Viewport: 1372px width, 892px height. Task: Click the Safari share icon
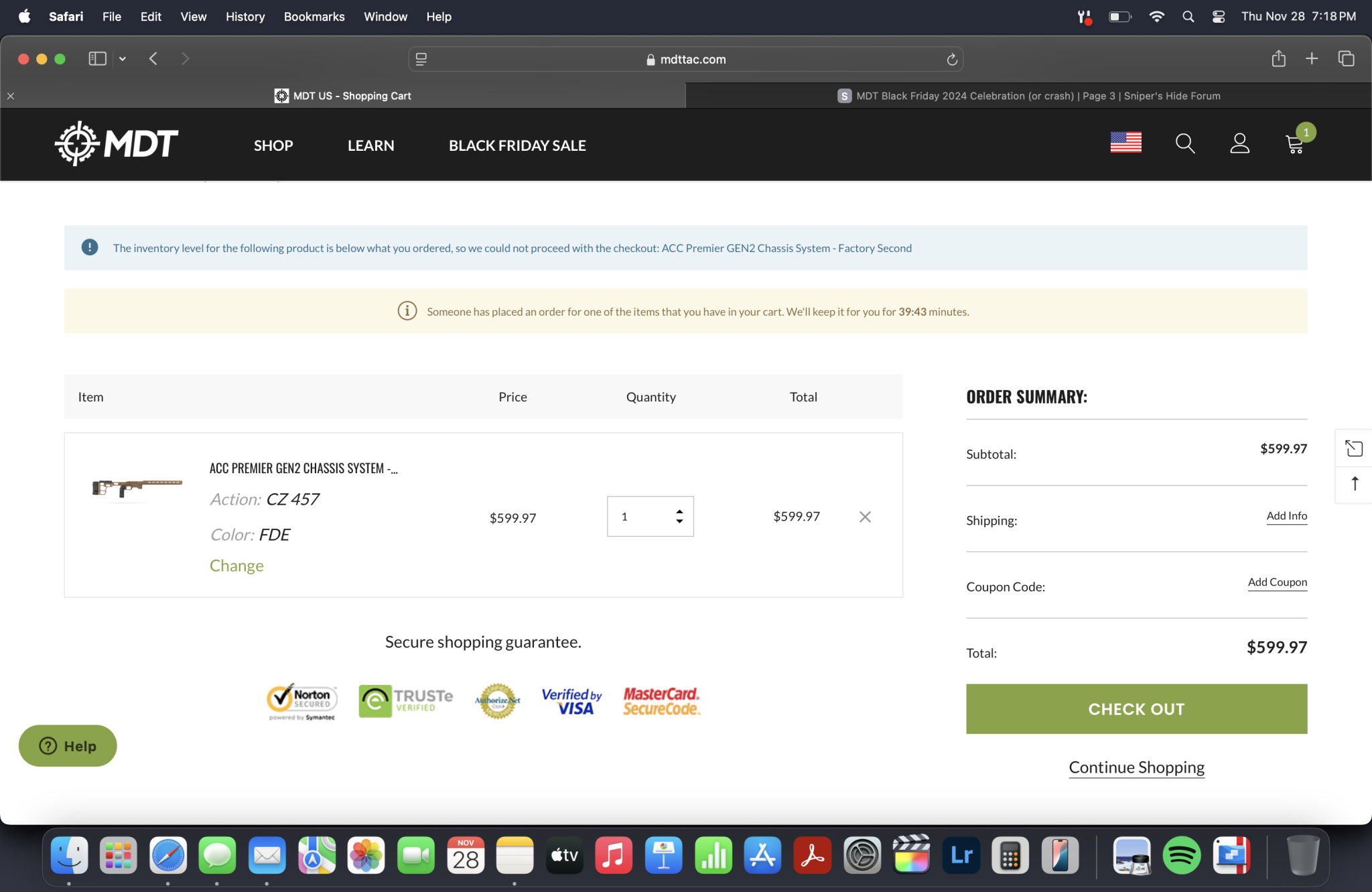point(1278,59)
